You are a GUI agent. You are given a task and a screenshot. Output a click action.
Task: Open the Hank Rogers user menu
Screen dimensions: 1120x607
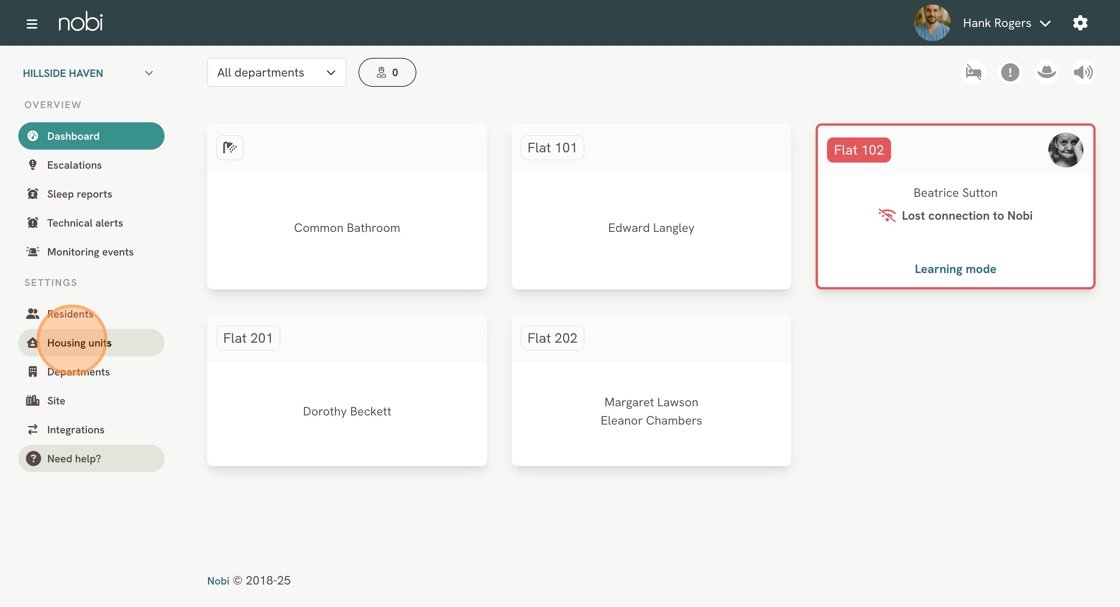tap(1006, 23)
